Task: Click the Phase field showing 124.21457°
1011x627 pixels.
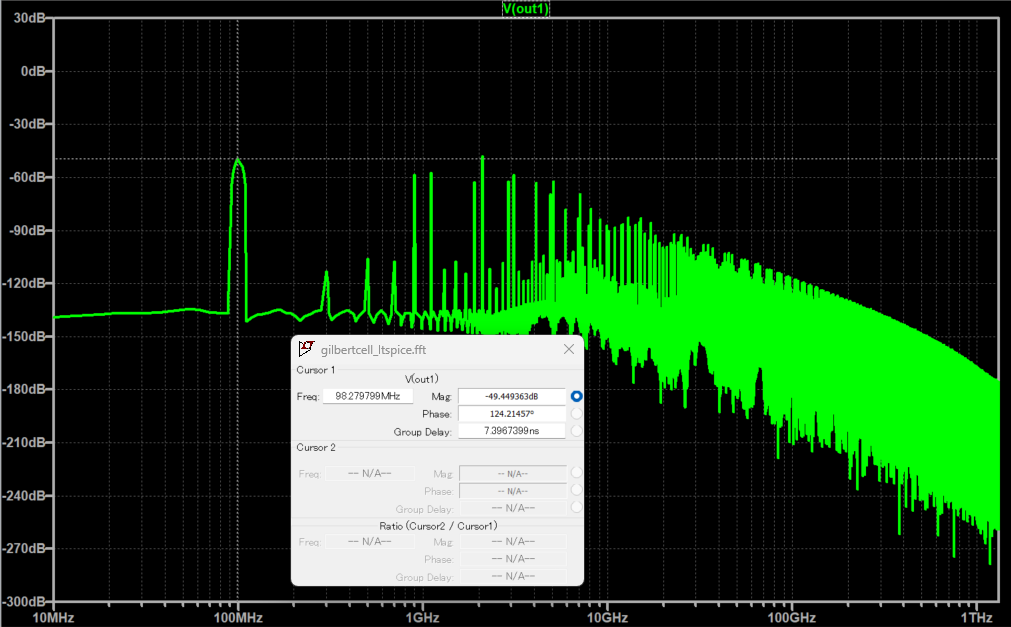Action: coord(512,412)
